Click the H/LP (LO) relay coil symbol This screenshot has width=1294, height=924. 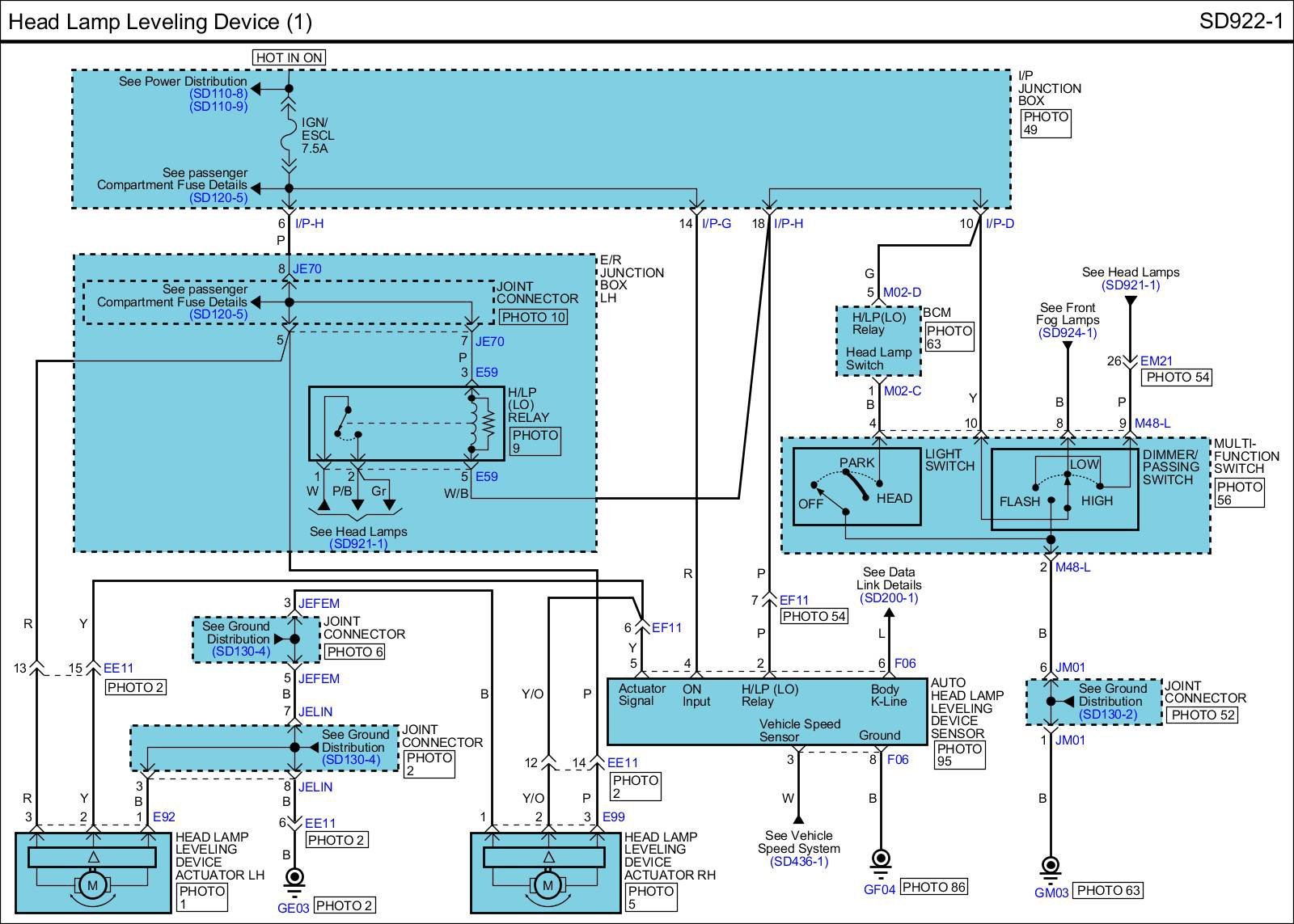click(472, 423)
